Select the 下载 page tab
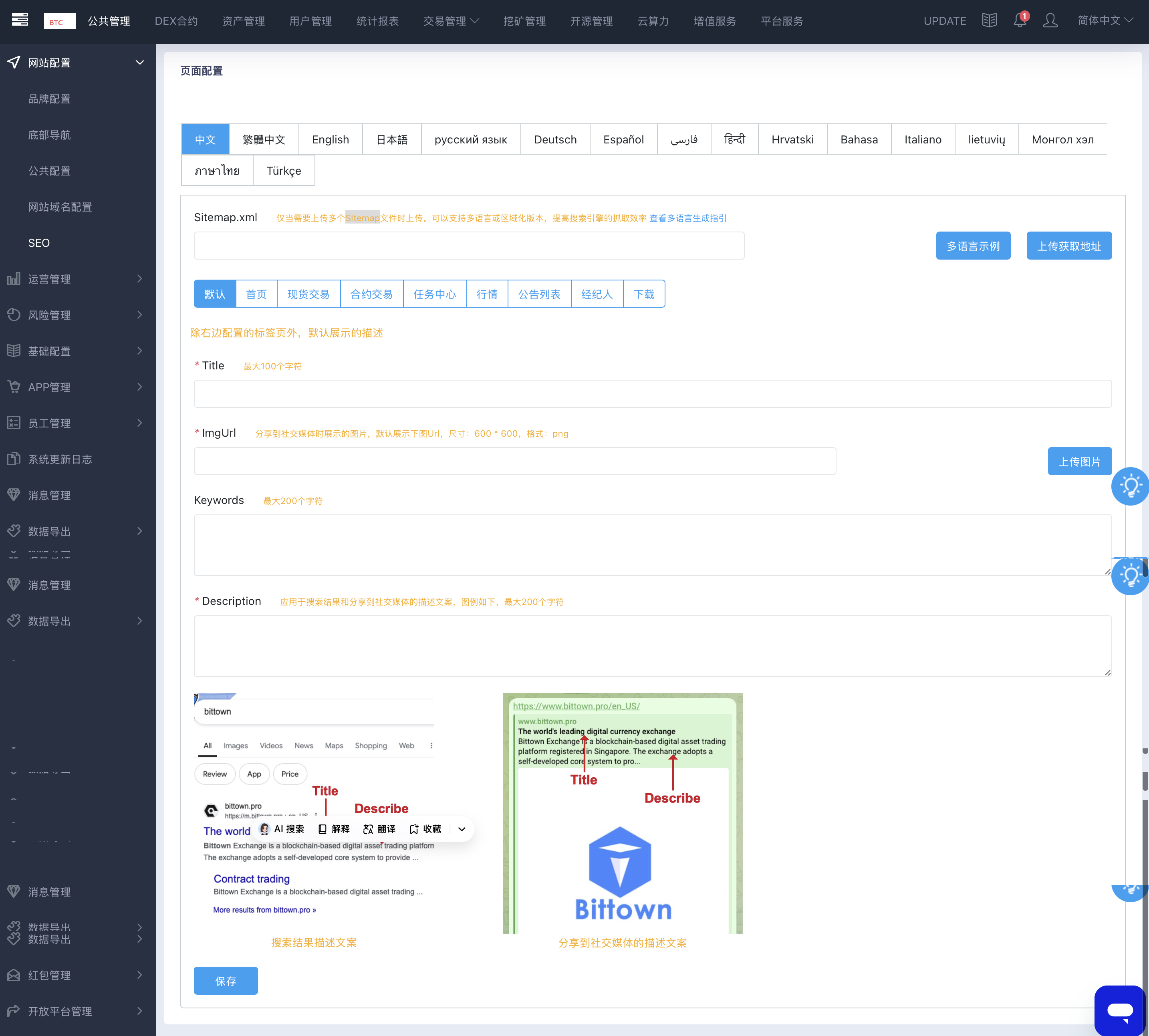This screenshot has width=1149, height=1036. [644, 294]
